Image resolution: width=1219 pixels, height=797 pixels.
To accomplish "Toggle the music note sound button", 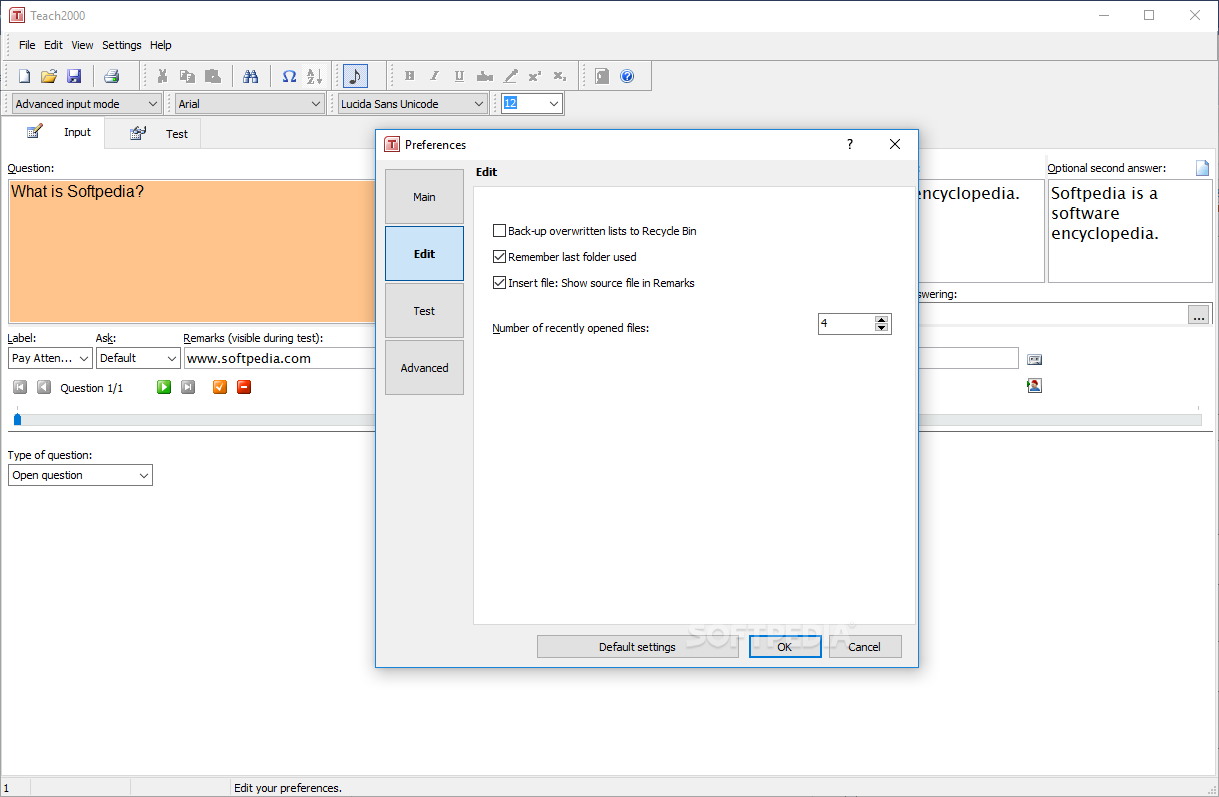I will 355,76.
